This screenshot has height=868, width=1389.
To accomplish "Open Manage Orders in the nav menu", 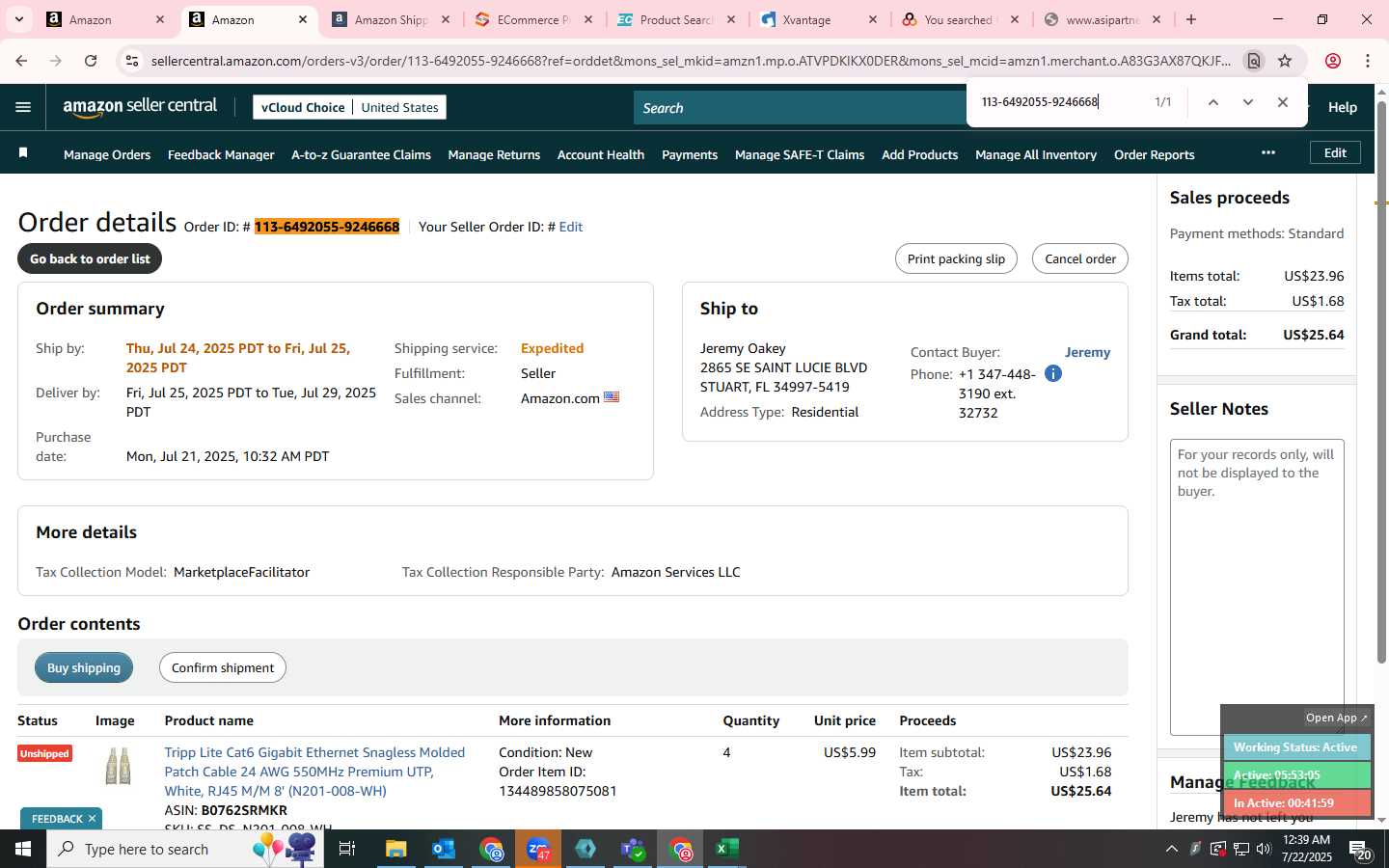I will (x=107, y=154).
